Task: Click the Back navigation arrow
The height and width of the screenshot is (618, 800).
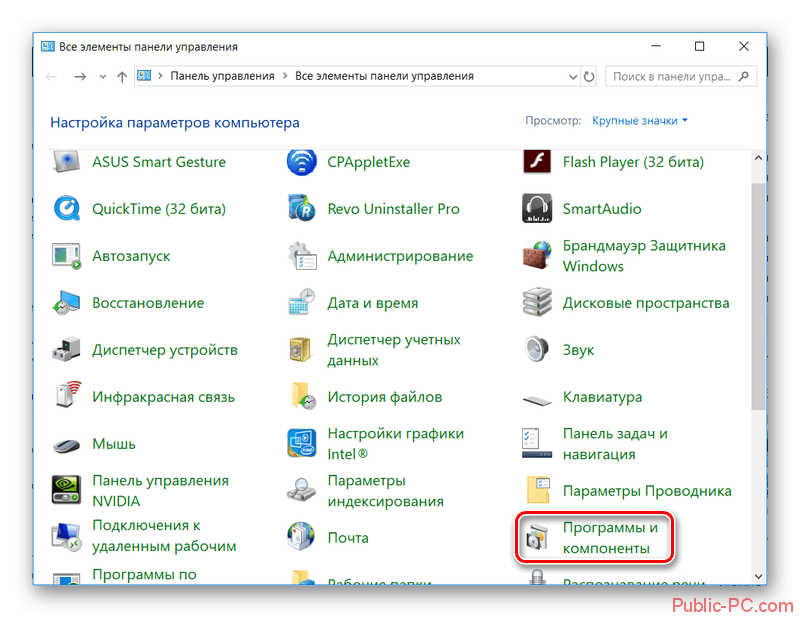Action: [x=52, y=77]
